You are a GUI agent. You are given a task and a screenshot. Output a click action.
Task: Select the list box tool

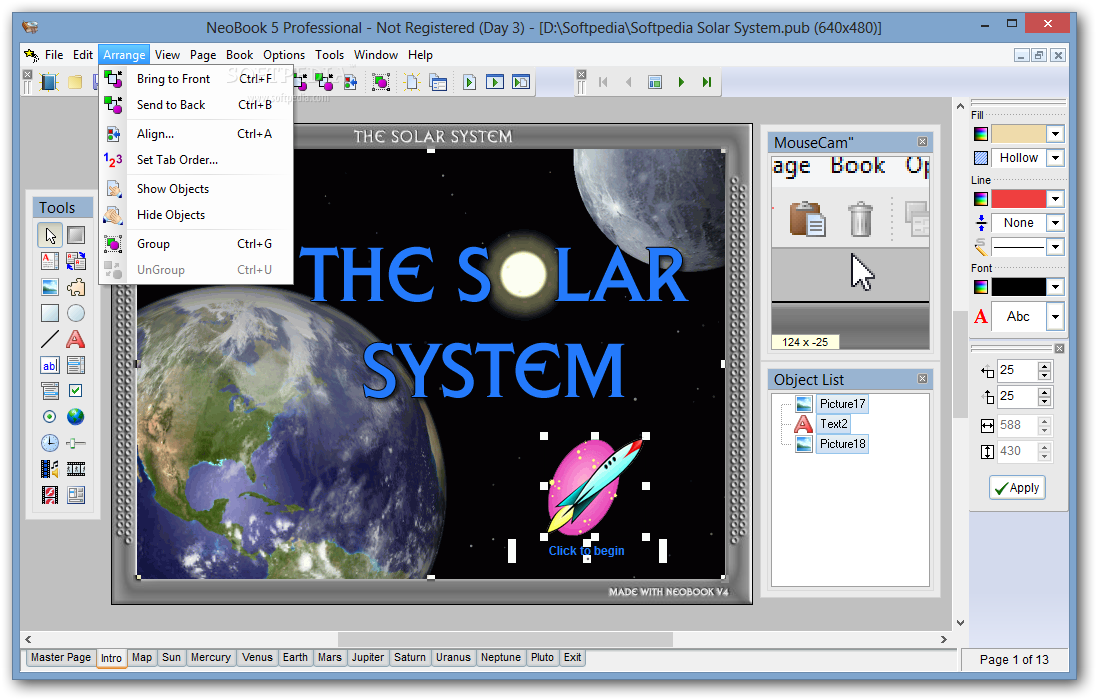76,365
